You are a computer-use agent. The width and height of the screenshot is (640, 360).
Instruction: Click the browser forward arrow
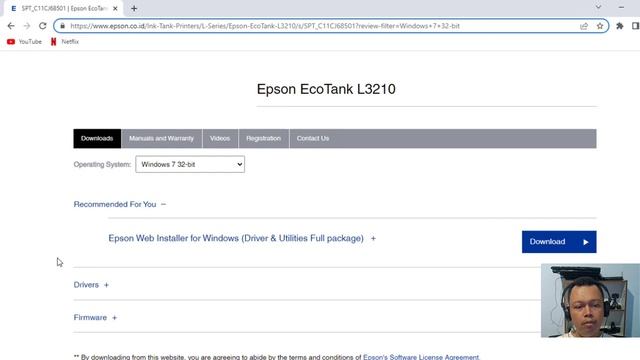pyautogui.click(x=27, y=26)
